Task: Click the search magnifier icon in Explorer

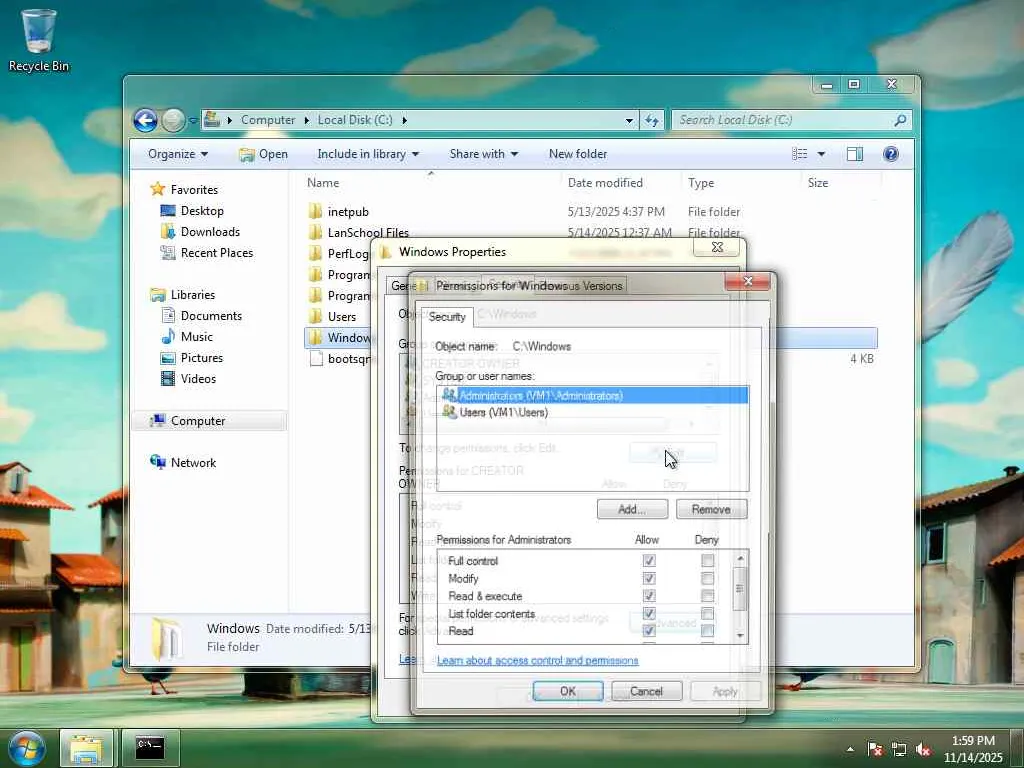Action: (x=900, y=120)
